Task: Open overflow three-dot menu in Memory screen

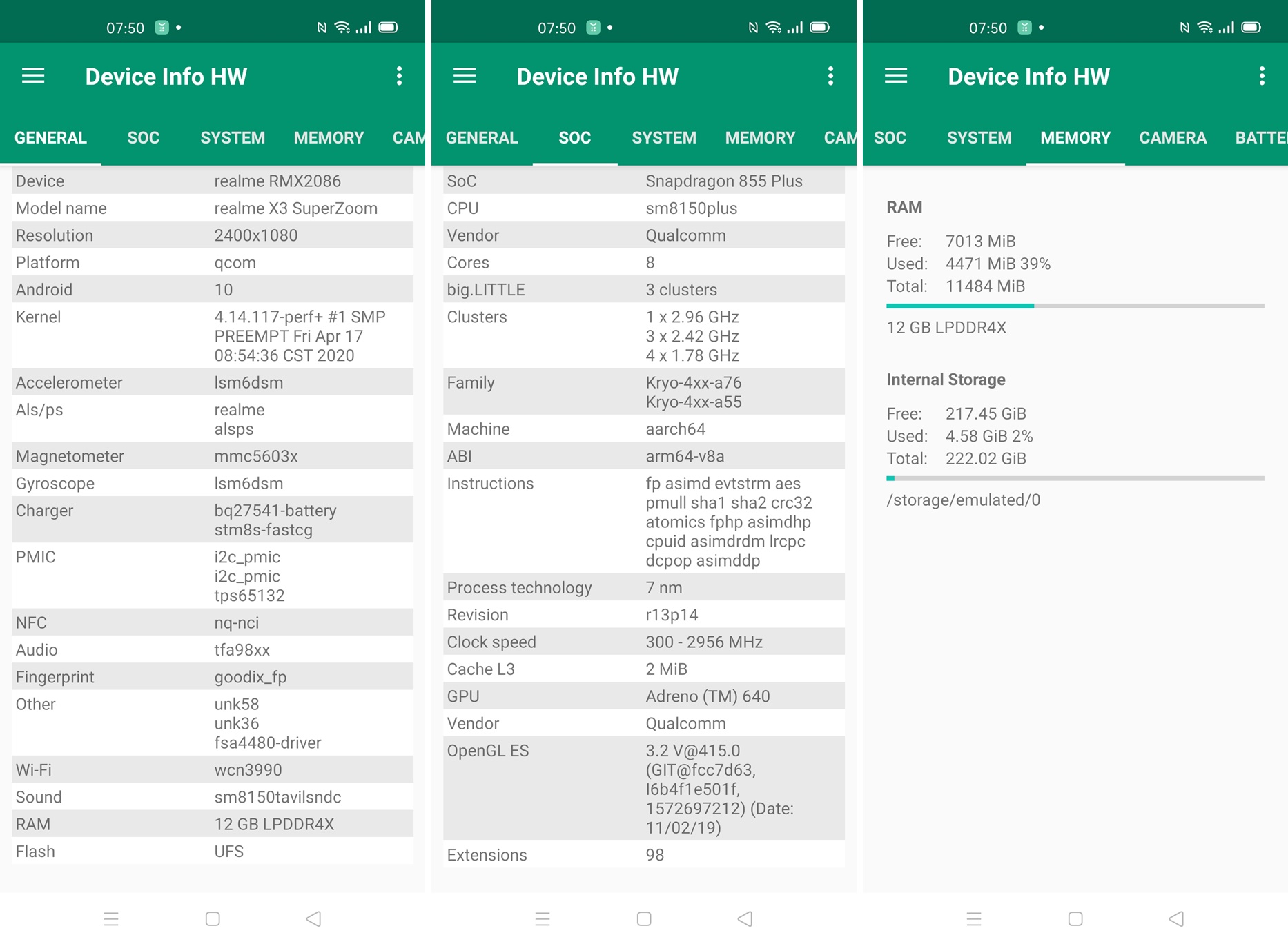Action: (1262, 76)
